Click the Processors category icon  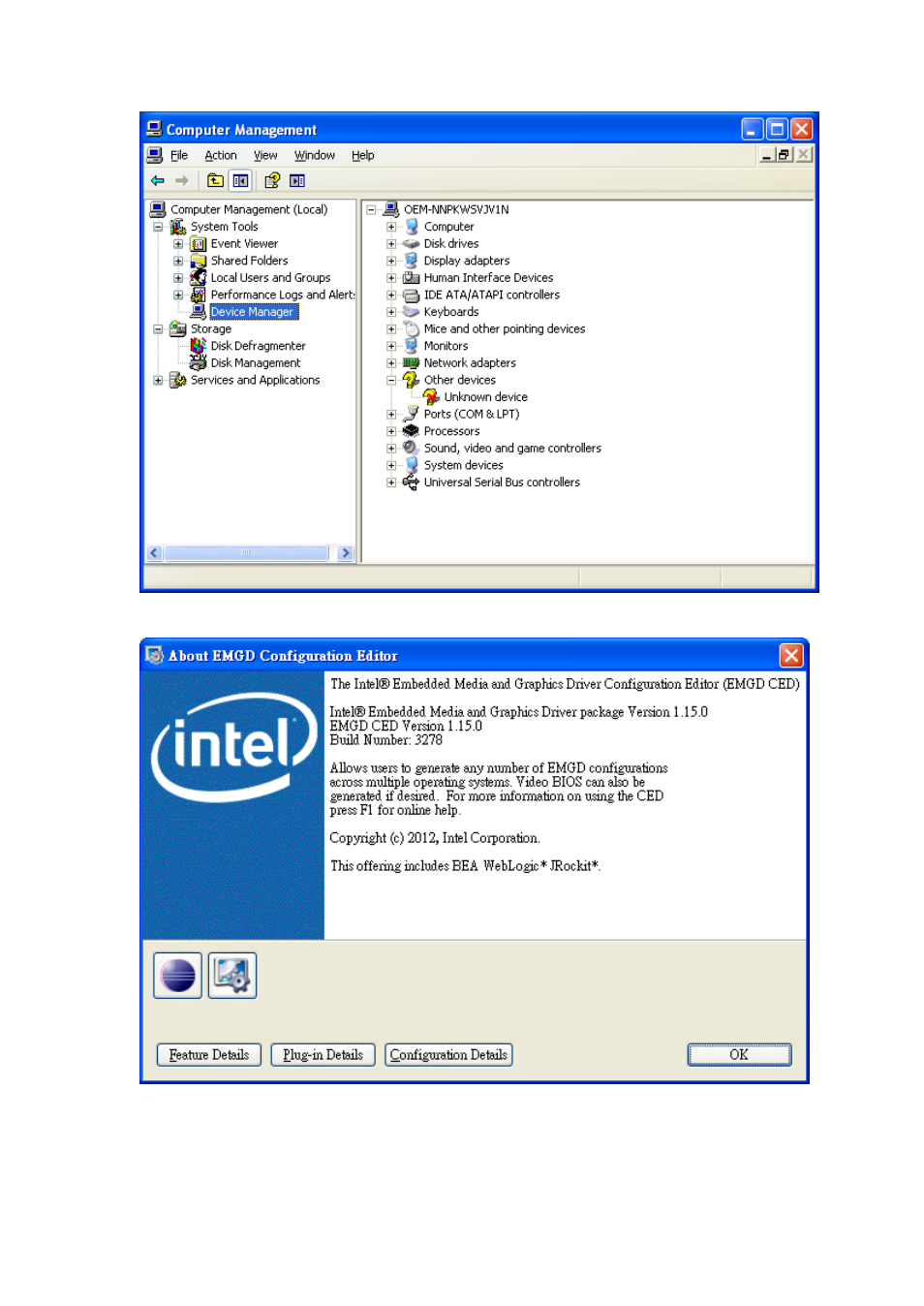(x=412, y=431)
